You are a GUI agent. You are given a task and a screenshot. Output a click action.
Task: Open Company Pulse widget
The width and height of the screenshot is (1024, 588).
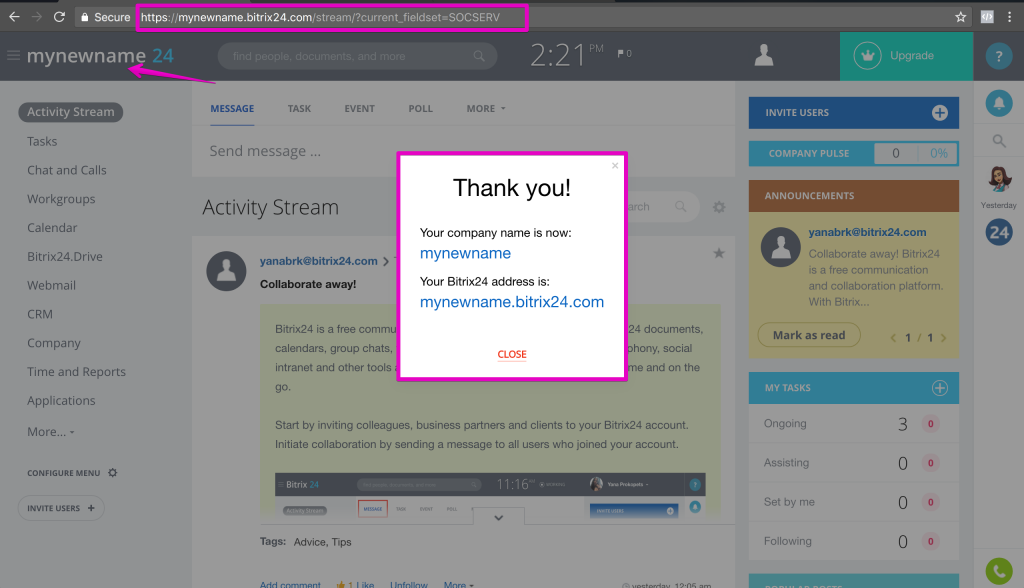tap(854, 154)
